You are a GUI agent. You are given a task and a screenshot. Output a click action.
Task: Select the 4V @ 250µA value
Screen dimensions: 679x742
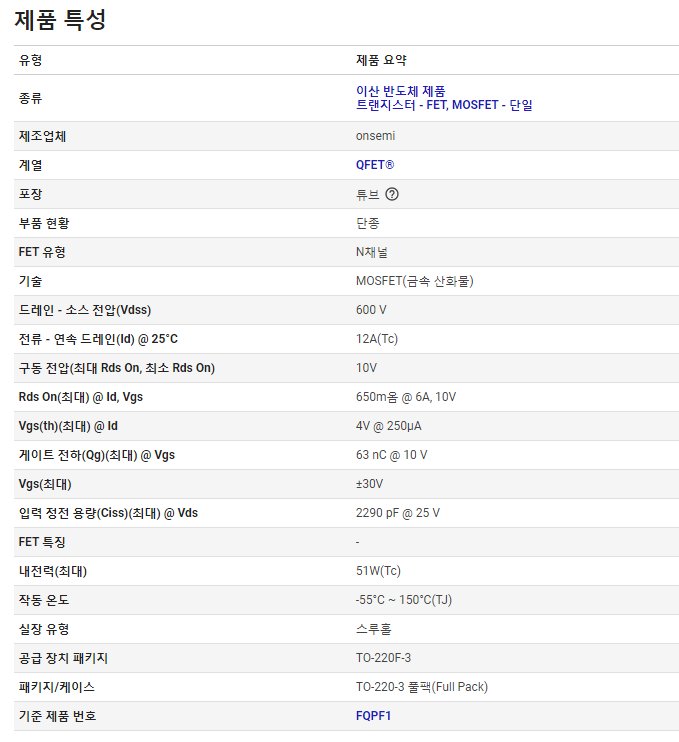coord(388,426)
